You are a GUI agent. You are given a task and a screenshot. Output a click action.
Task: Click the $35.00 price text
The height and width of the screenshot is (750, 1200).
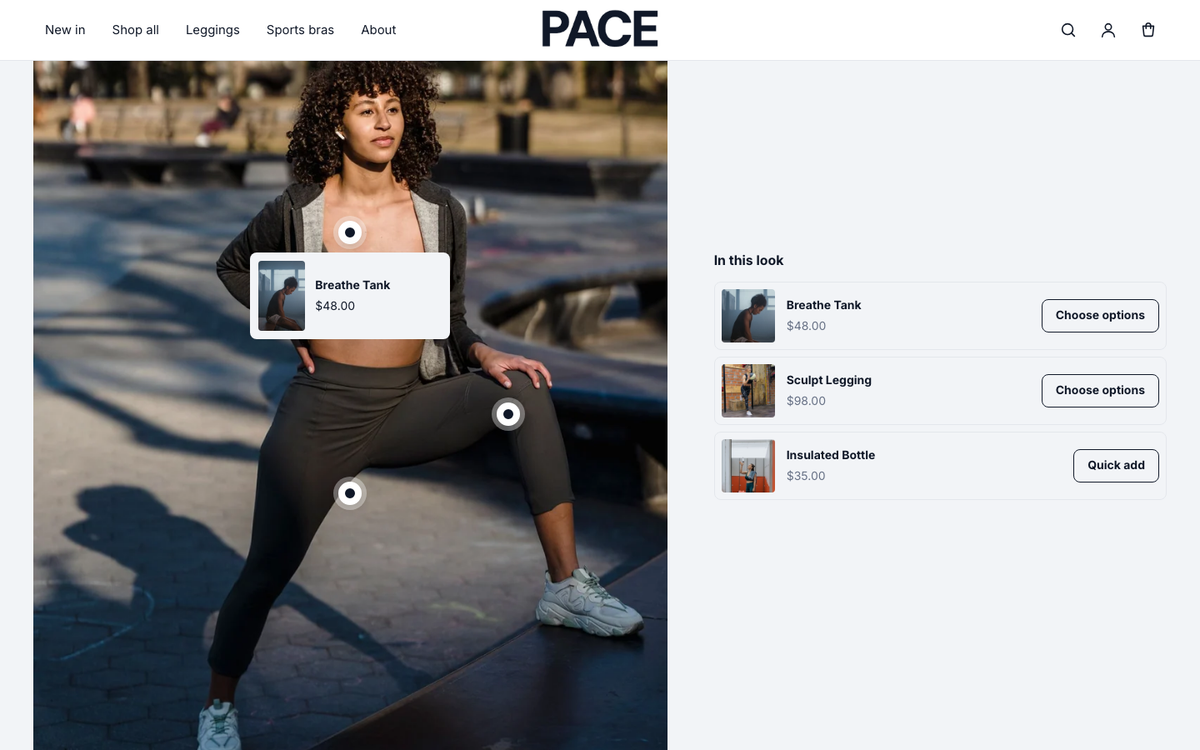click(x=806, y=476)
